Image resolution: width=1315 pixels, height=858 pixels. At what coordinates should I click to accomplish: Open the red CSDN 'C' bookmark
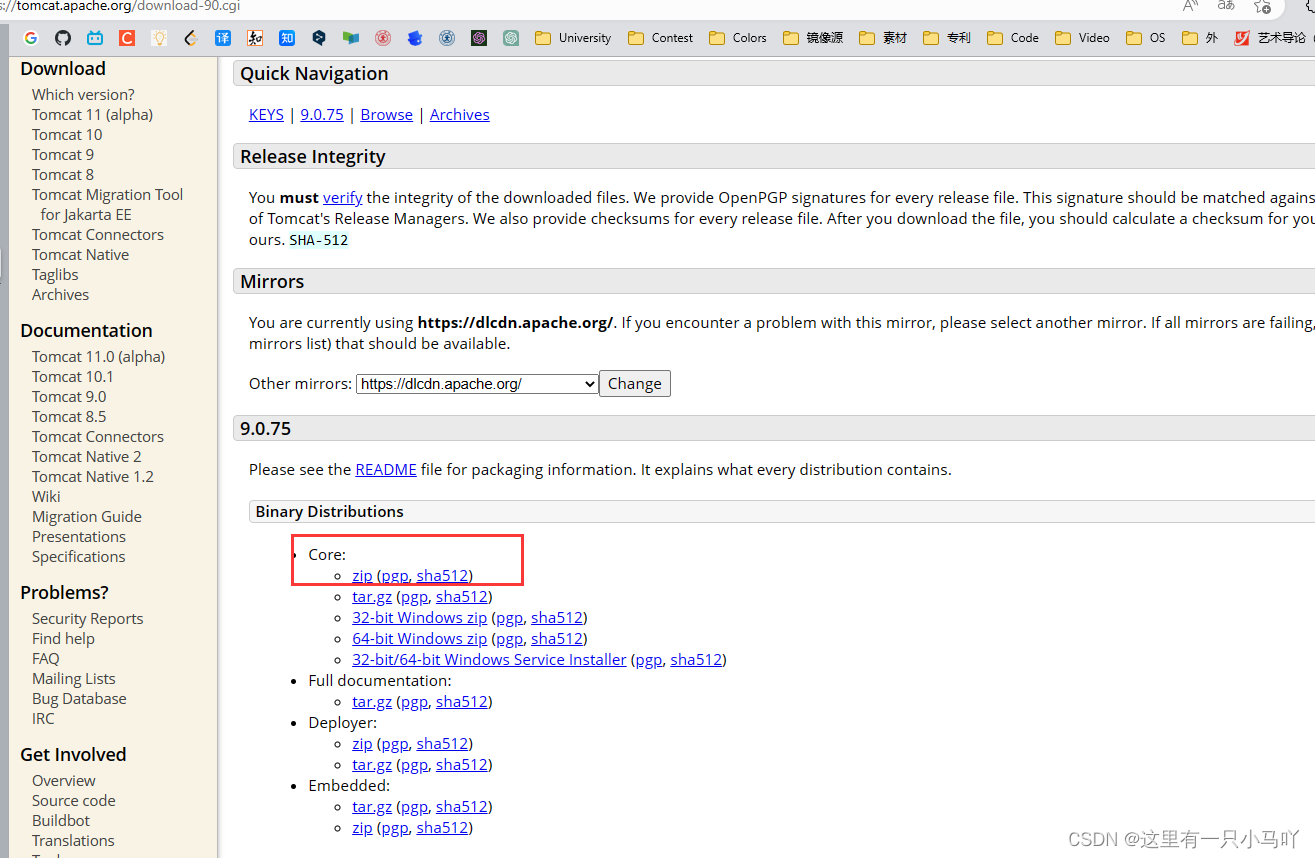point(127,38)
